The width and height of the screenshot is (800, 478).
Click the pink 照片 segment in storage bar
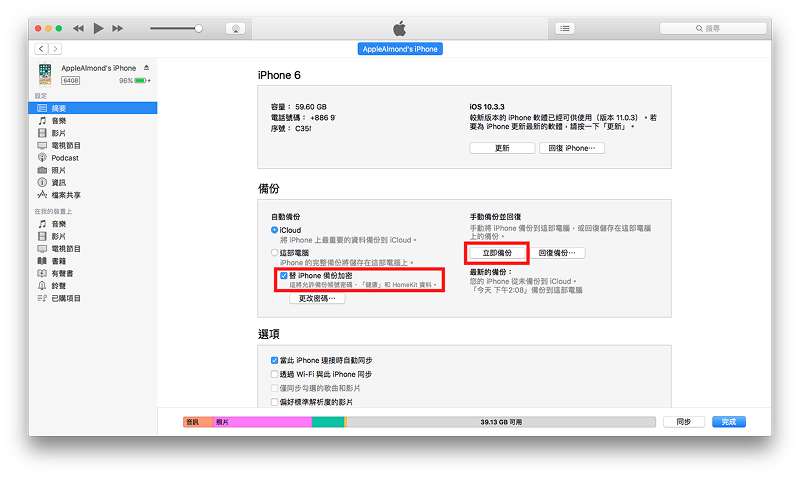pos(262,422)
